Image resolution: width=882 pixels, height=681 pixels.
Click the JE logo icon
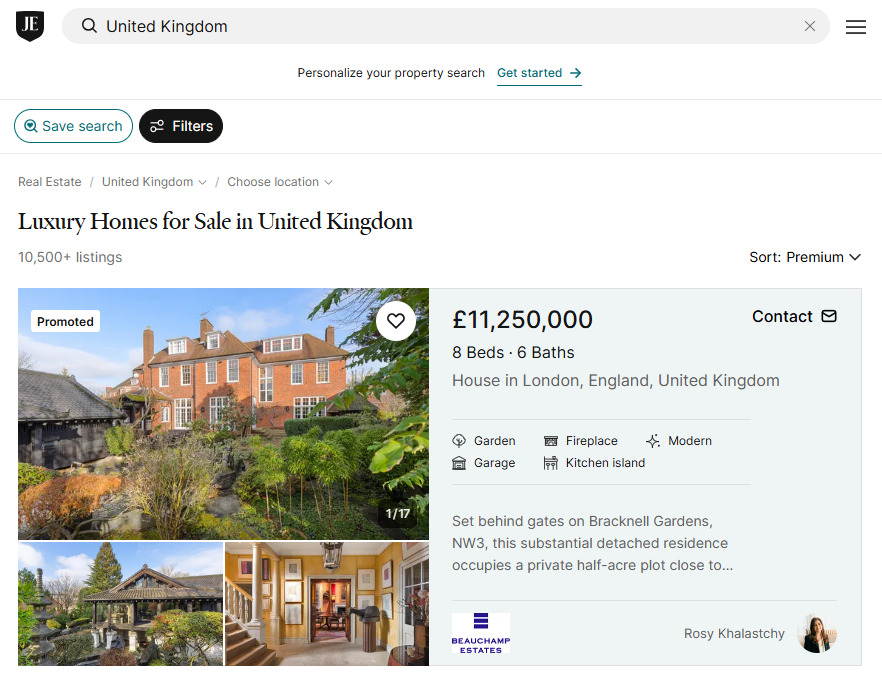point(29,26)
